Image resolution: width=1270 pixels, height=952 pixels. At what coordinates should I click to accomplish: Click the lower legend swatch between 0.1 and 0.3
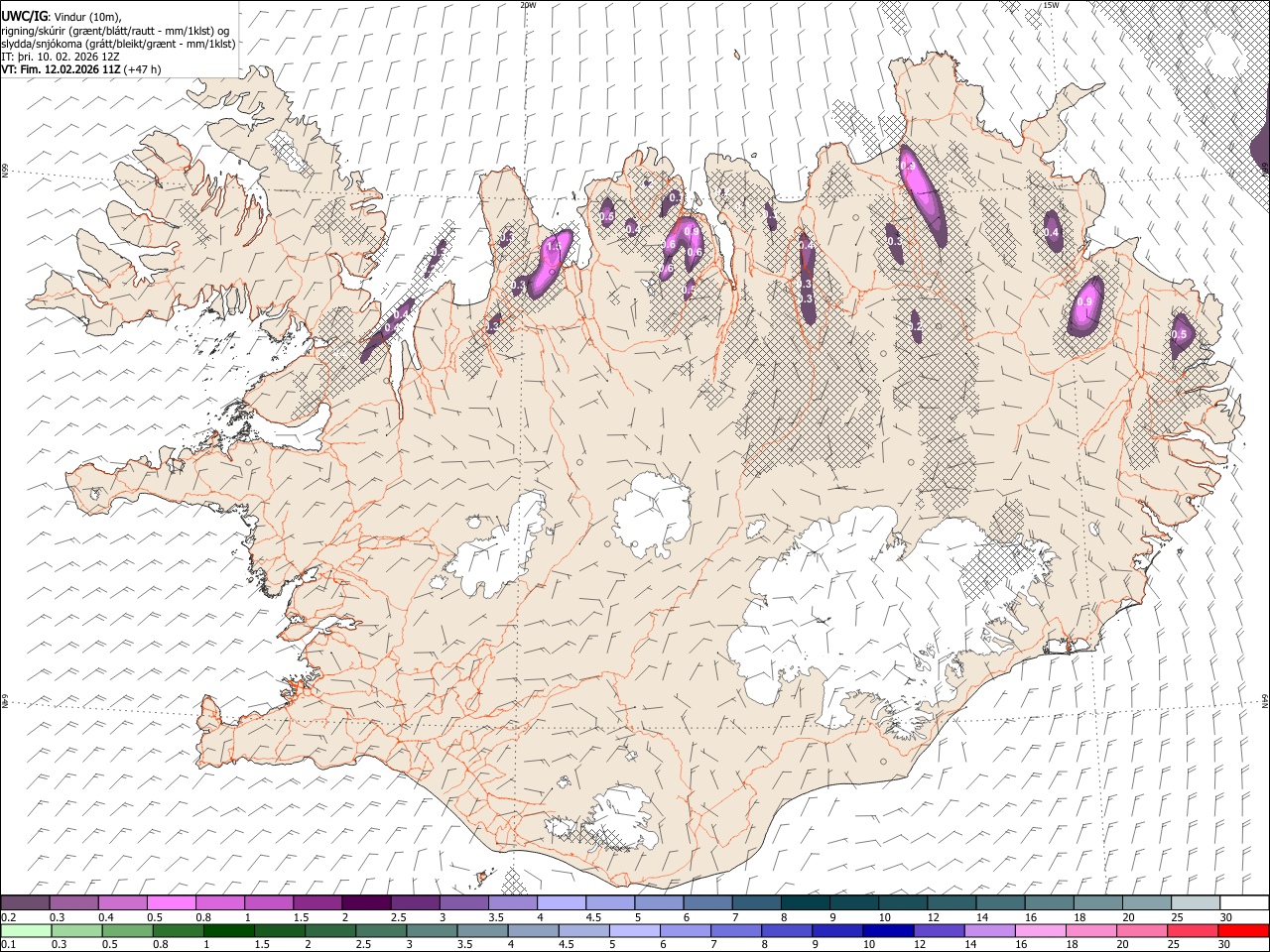26,930
